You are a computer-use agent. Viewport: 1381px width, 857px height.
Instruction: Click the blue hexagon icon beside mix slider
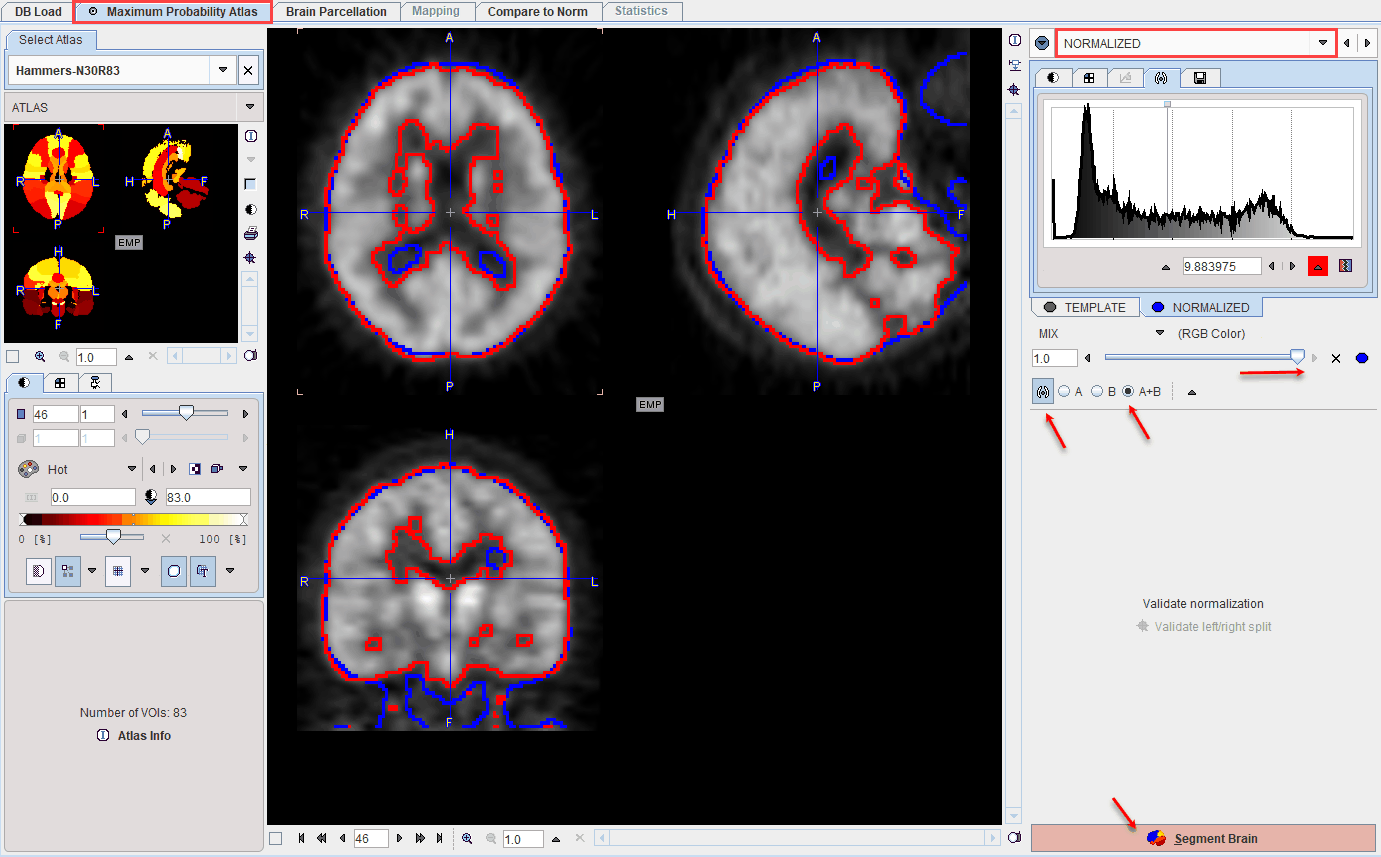1361,358
